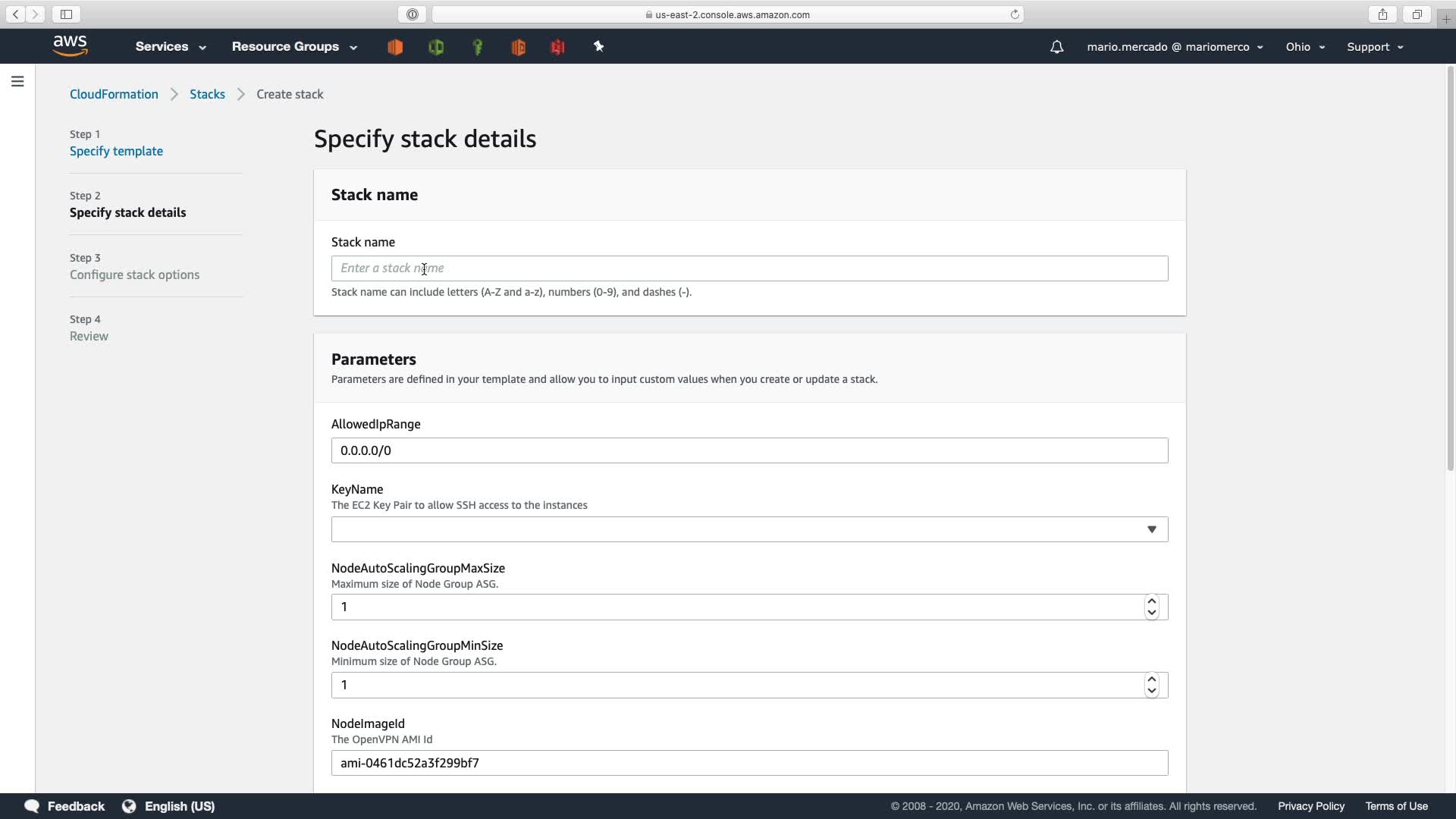Click the Safari share icon
The height and width of the screenshot is (819, 1456).
tap(1382, 14)
